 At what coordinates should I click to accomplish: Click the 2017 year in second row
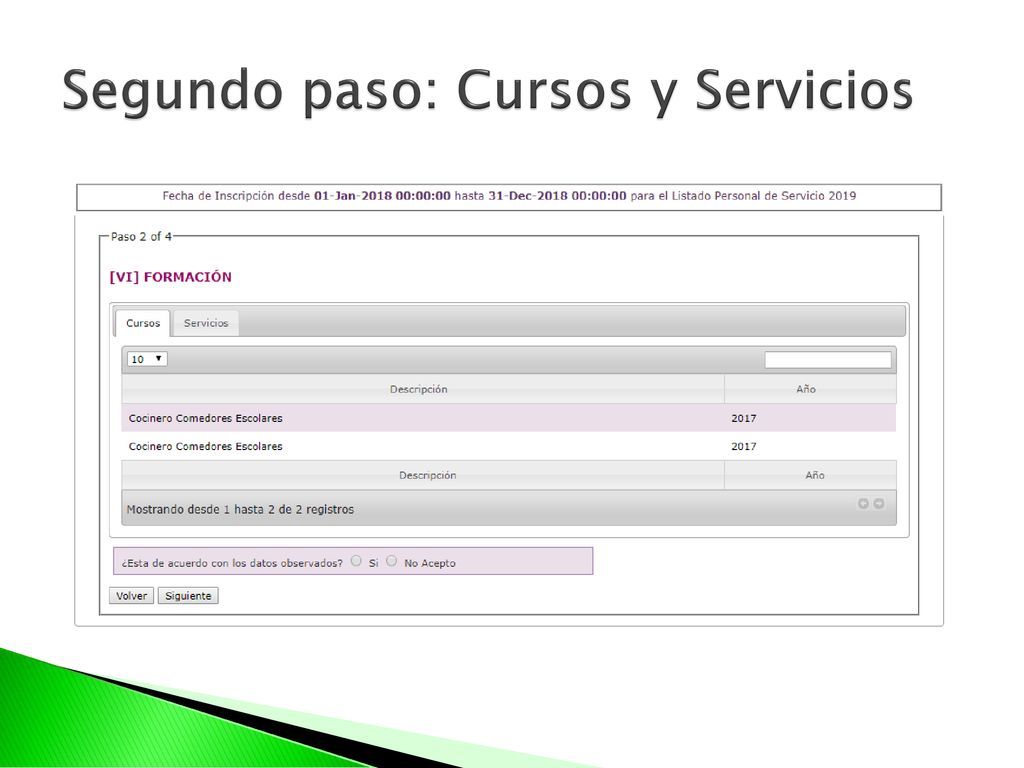[744, 447]
